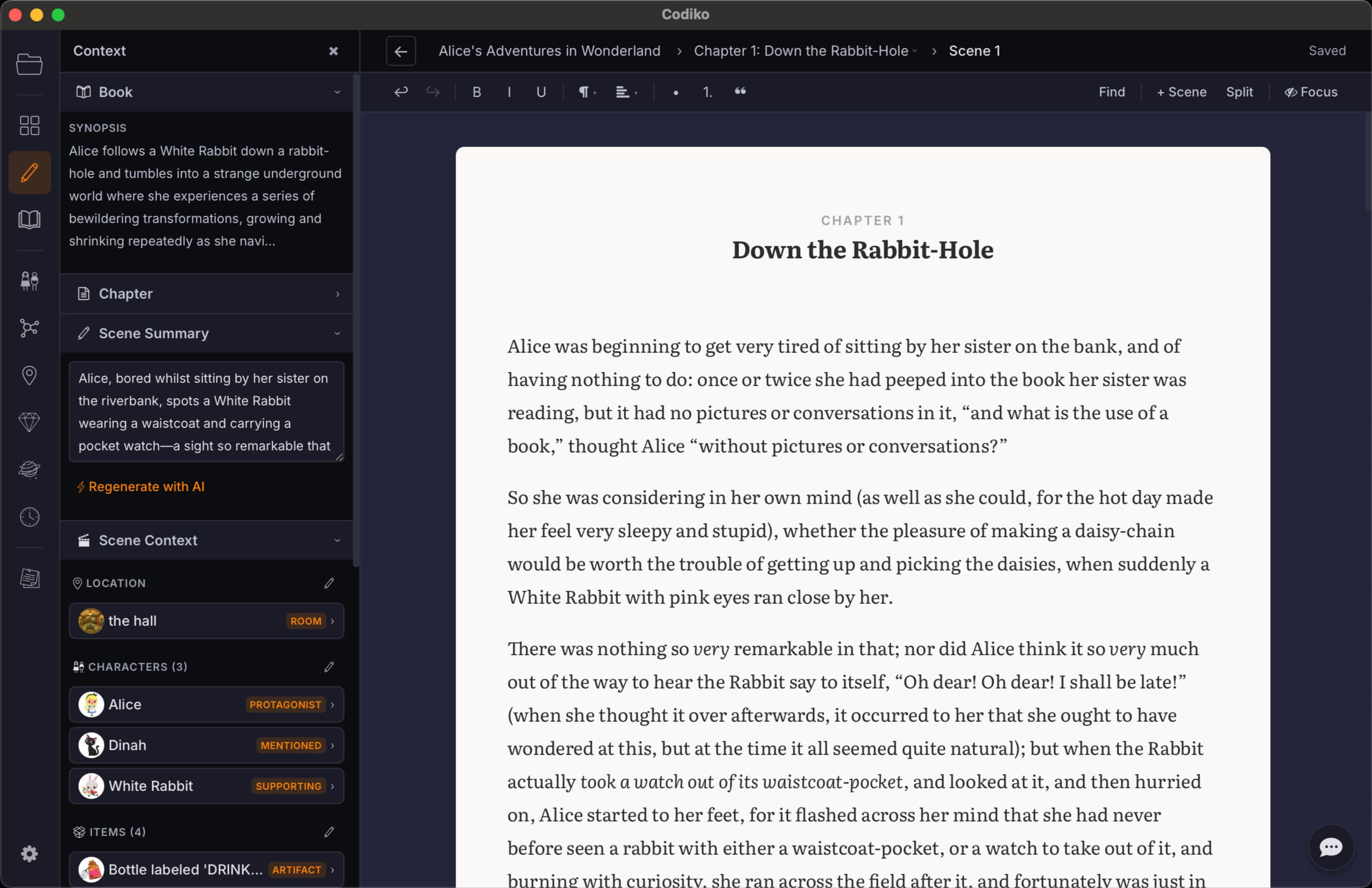The width and height of the screenshot is (1372, 888).
Task: Open the paragraph style dropdown
Action: (587, 92)
